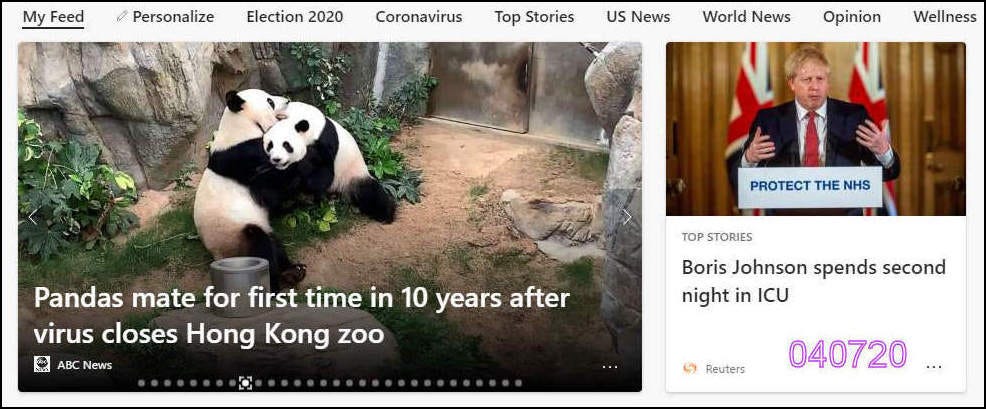Select the last carousel indicator dot
Viewport: 986px width, 409px height.
518,383
